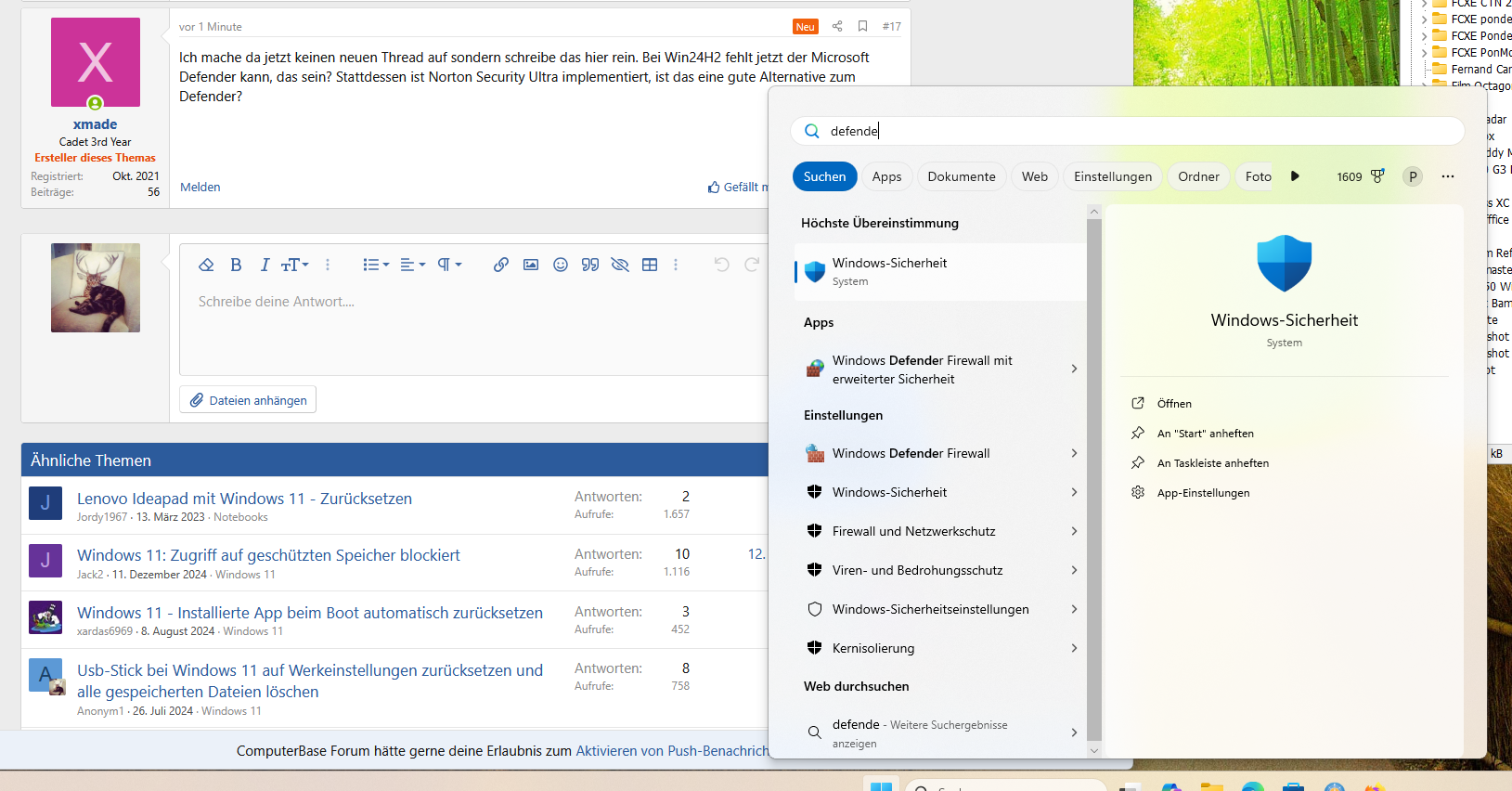
Task: Open the Windows-Sicherheit best match result
Action: (940, 272)
